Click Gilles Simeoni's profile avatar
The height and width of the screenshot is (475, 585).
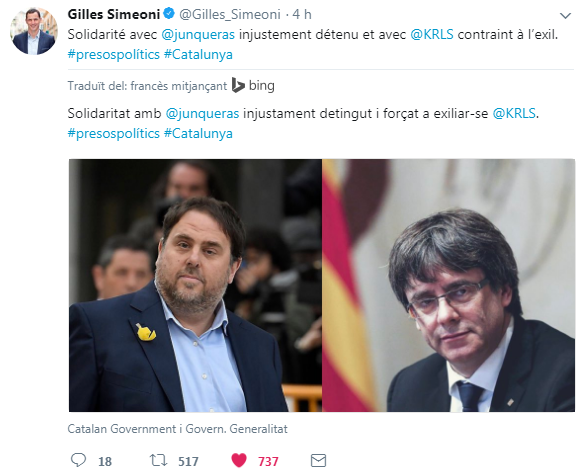[x=34, y=31]
